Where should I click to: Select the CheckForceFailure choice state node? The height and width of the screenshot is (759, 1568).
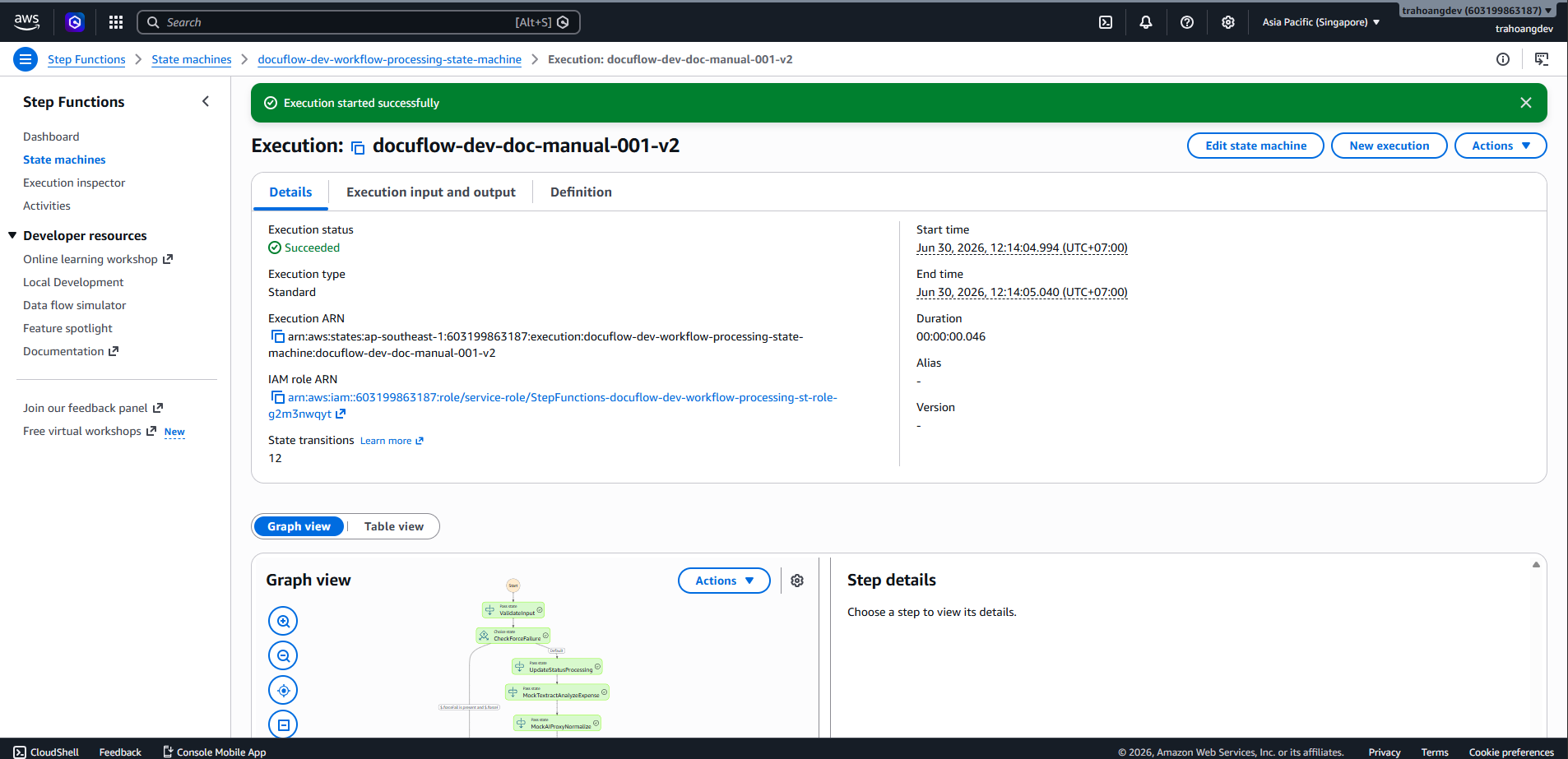click(x=513, y=636)
